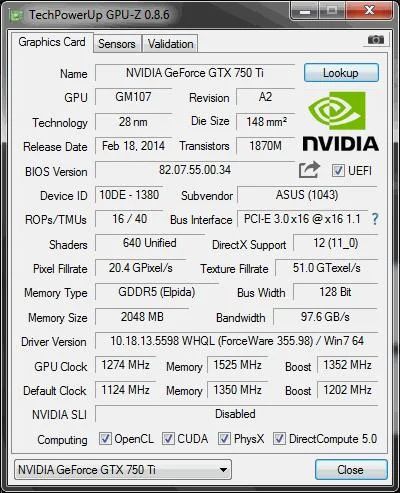The height and width of the screenshot is (493, 400).
Task: Toggle the UEFI checkbox
Action: coord(338,171)
